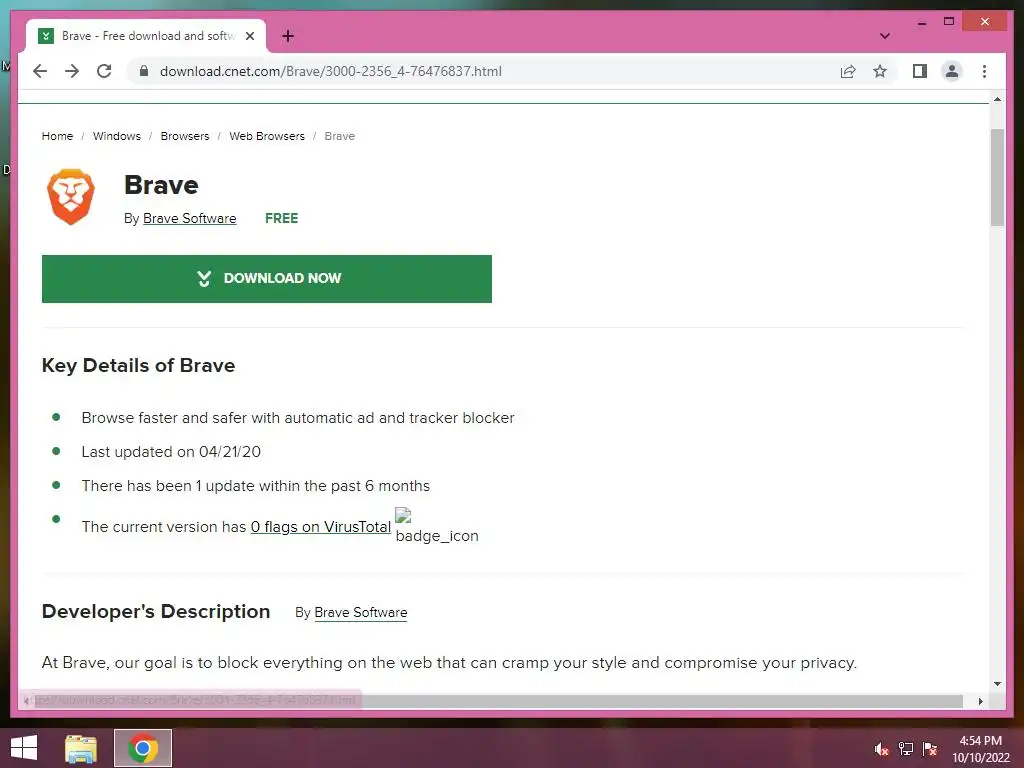The image size is (1024, 768).
Task: Expand the tab search dropdown
Action: coord(884,36)
